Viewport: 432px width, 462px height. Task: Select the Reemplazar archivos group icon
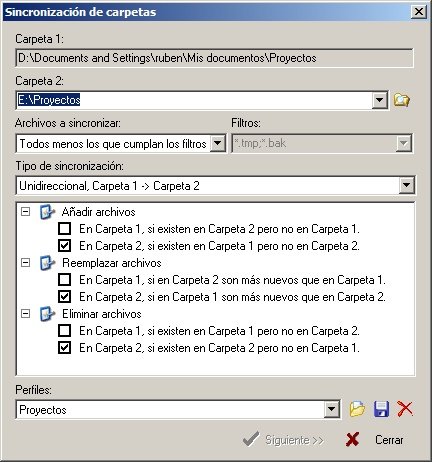pyautogui.click(x=47, y=263)
